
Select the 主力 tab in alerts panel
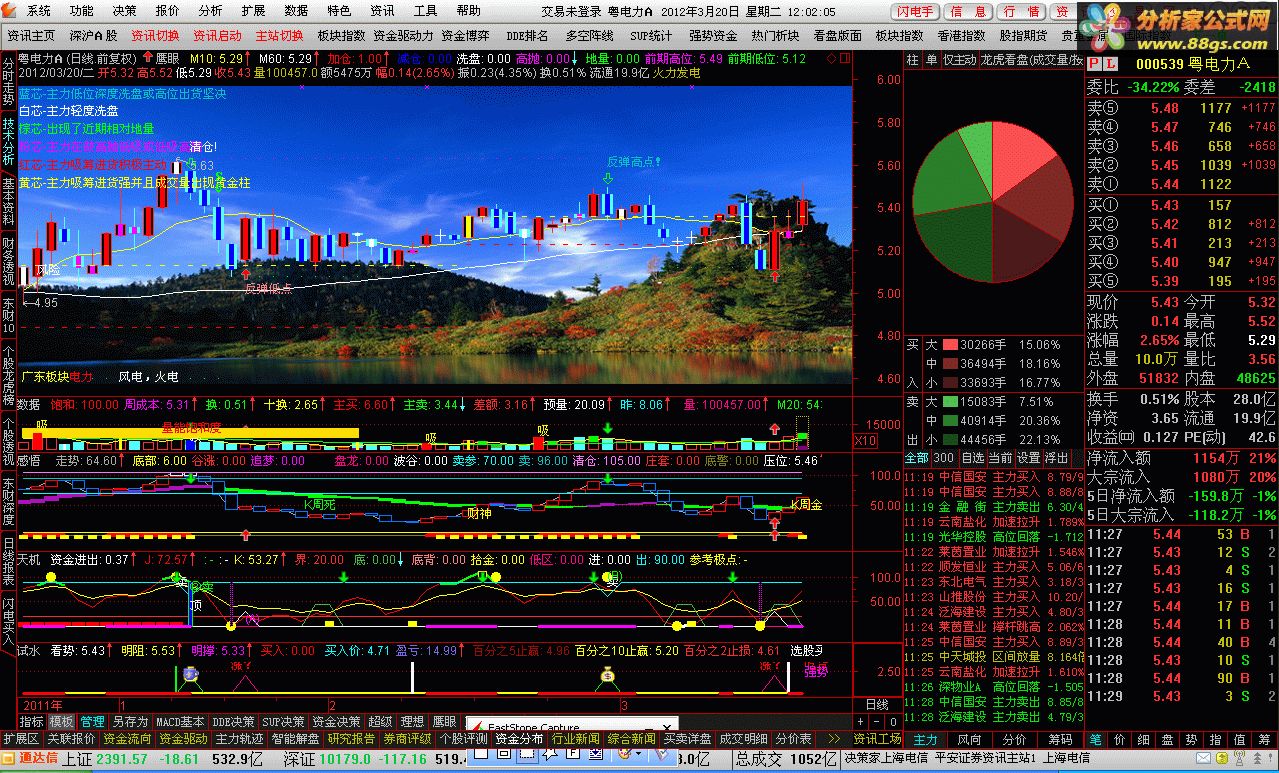pos(926,739)
